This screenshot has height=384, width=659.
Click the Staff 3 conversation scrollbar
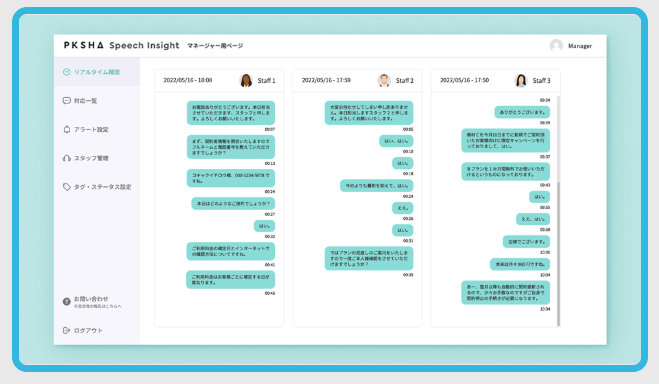[558, 211]
